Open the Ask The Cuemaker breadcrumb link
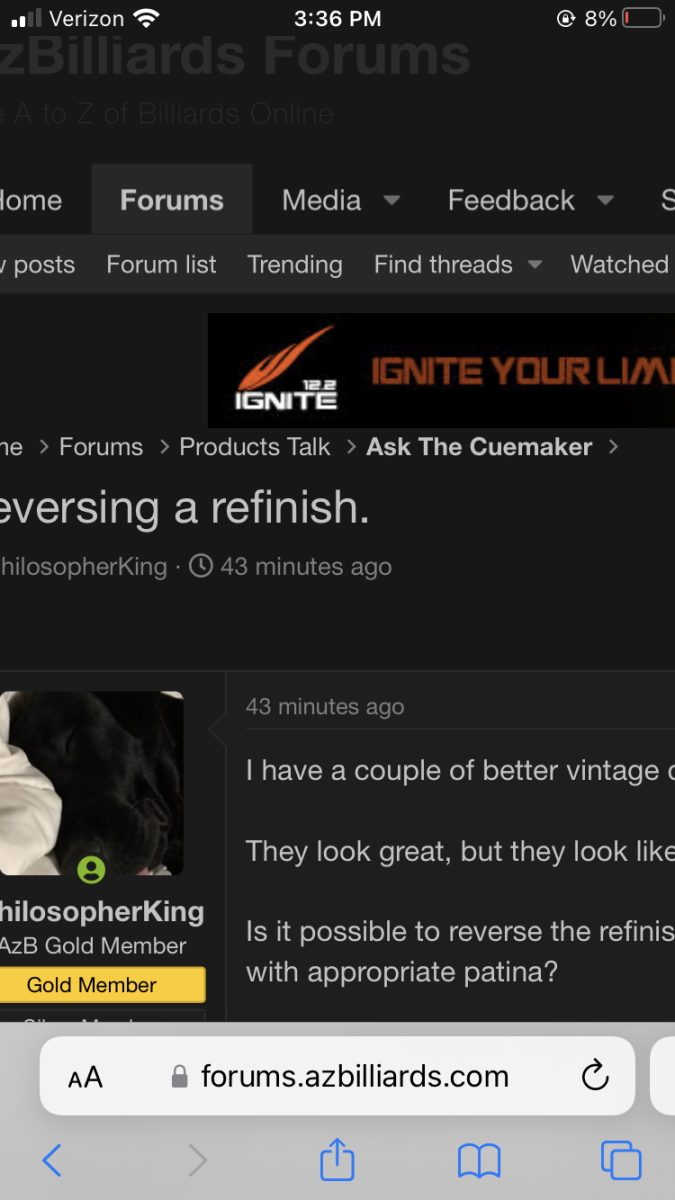This screenshot has height=1200, width=675. [x=479, y=447]
